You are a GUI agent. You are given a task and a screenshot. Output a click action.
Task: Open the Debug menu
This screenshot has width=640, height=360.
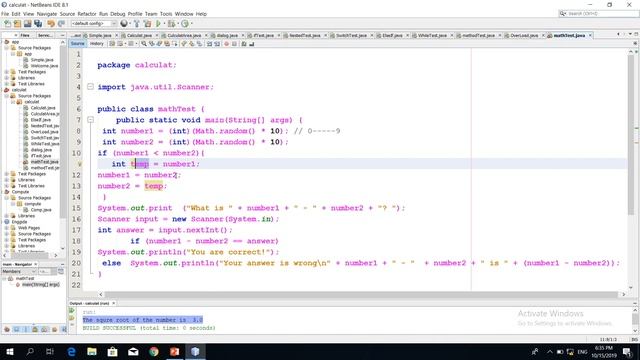(118, 14)
